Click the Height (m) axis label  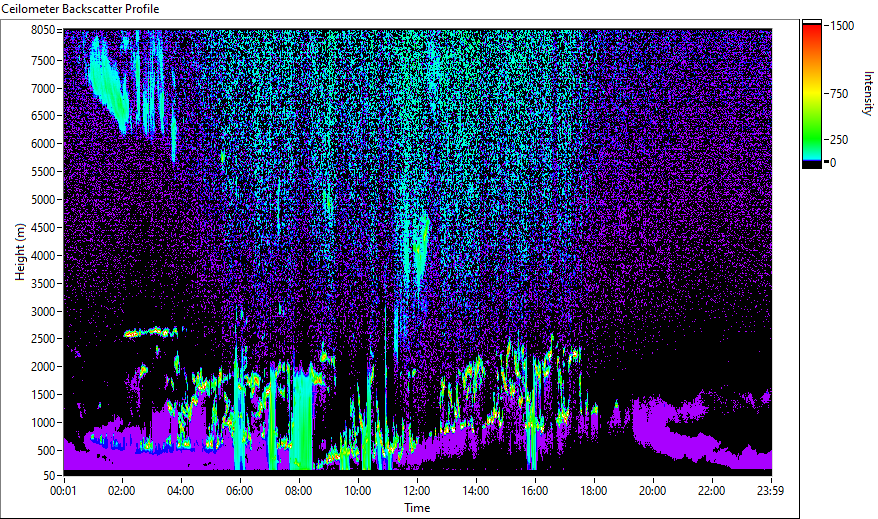pyautogui.click(x=20, y=252)
